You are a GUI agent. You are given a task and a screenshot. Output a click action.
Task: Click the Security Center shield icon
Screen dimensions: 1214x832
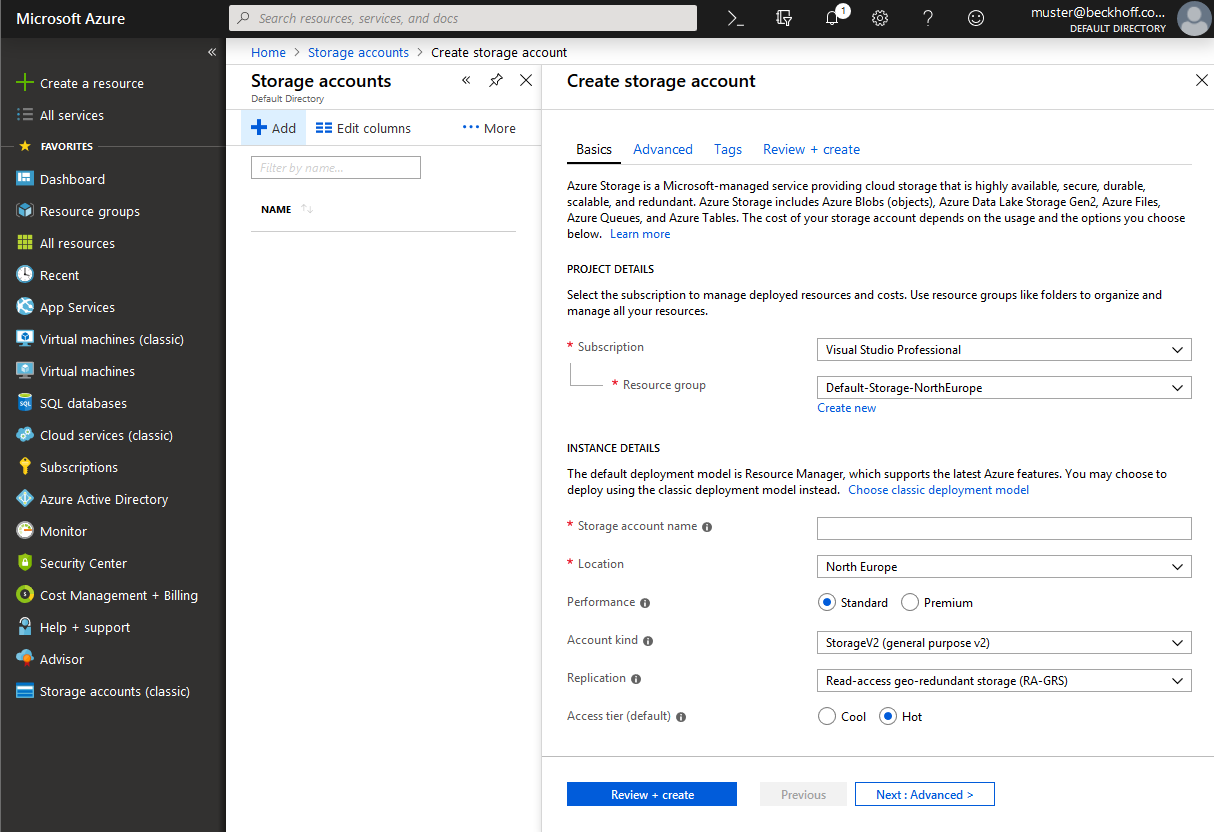25,563
